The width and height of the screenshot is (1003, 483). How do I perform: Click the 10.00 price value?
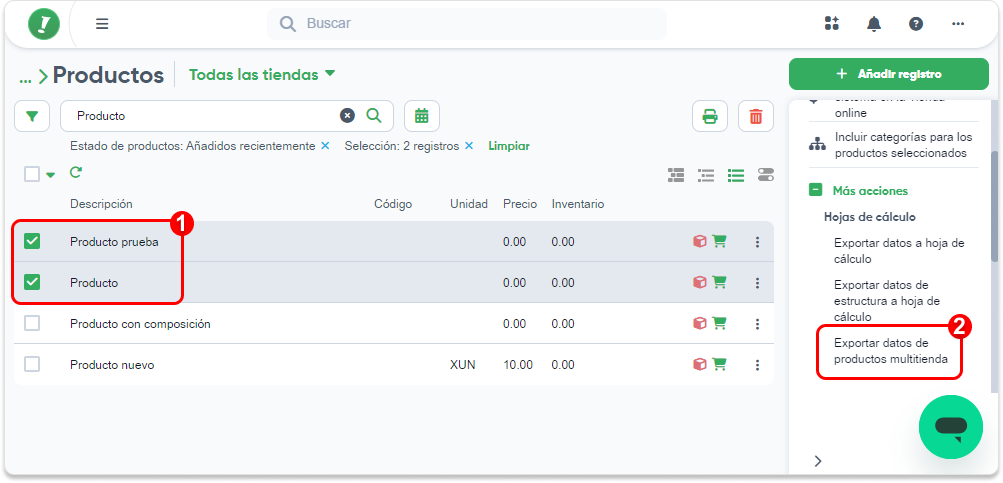pos(517,365)
